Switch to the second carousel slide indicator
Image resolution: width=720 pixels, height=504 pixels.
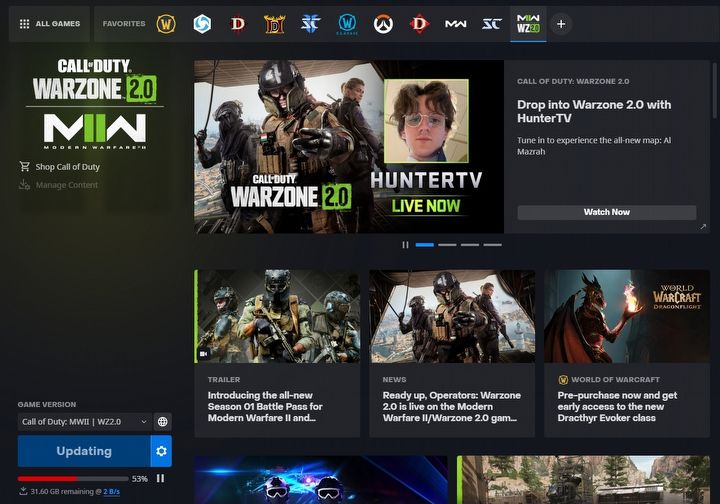pos(447,244)
